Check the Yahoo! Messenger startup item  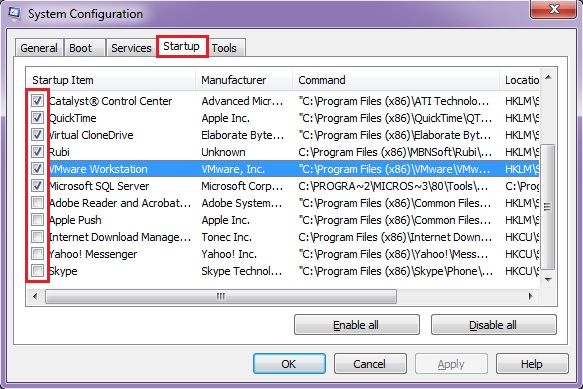(37, 254)
